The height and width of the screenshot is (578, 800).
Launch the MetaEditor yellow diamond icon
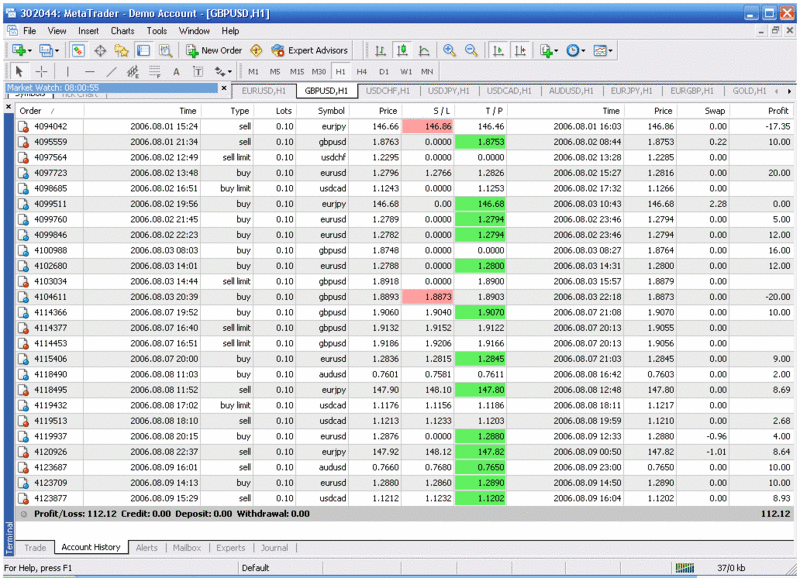coord(256,51)
